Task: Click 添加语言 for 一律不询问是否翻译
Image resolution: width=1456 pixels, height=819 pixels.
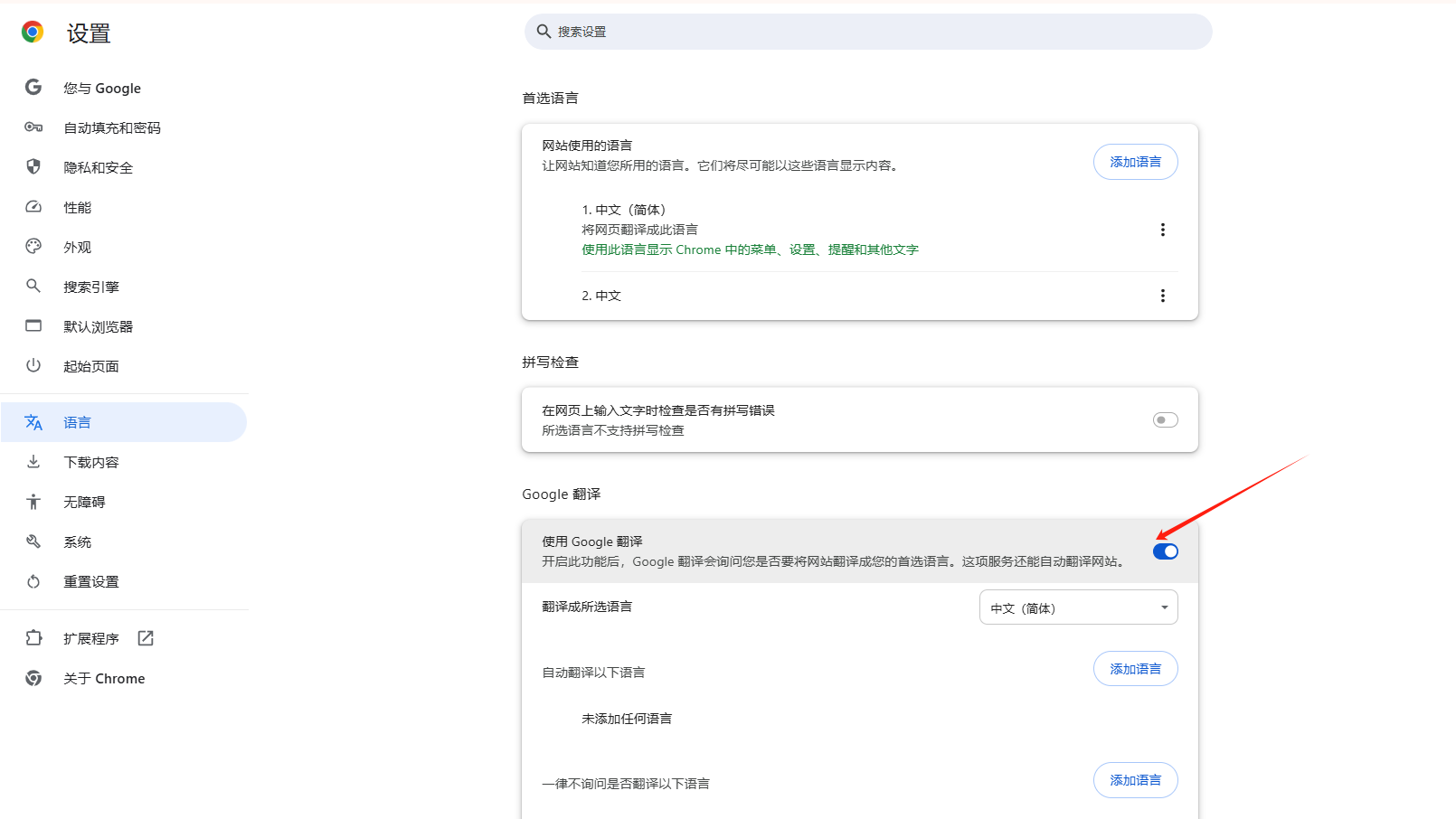Action: (1136, 780)
